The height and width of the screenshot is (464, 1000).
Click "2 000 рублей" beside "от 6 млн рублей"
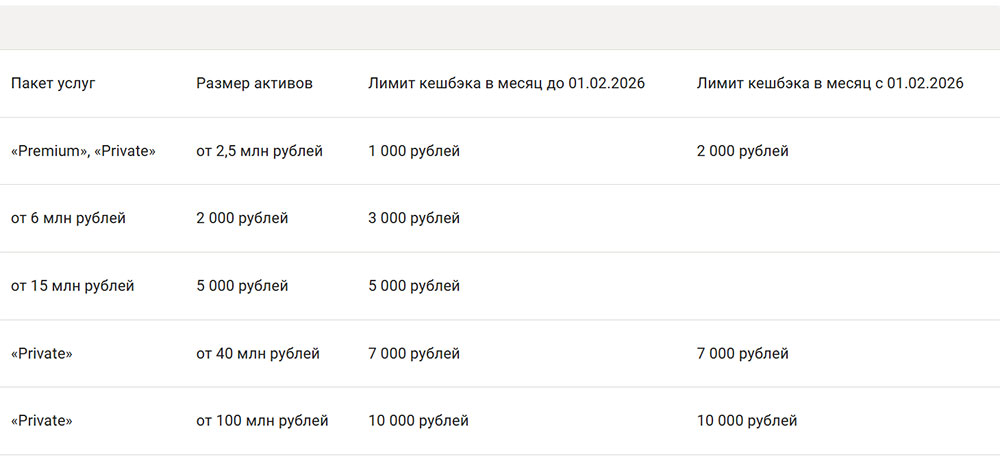click(242, 218)
